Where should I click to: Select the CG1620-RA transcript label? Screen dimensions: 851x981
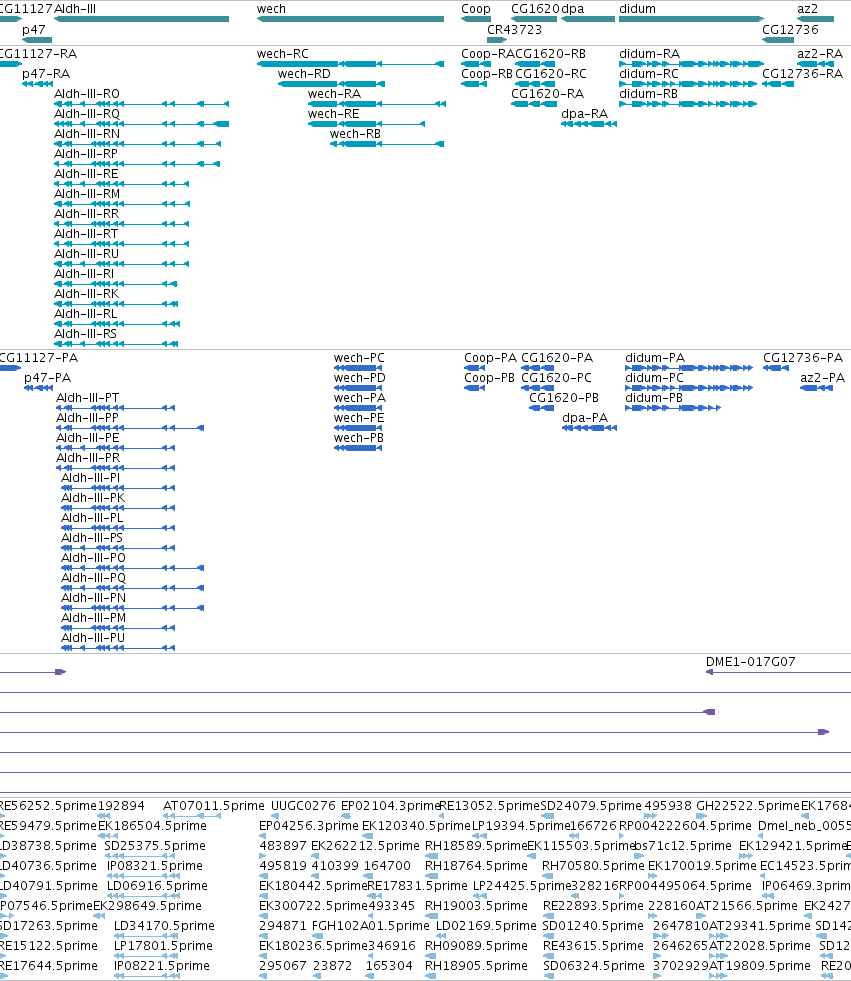click(x=548, y=94)
